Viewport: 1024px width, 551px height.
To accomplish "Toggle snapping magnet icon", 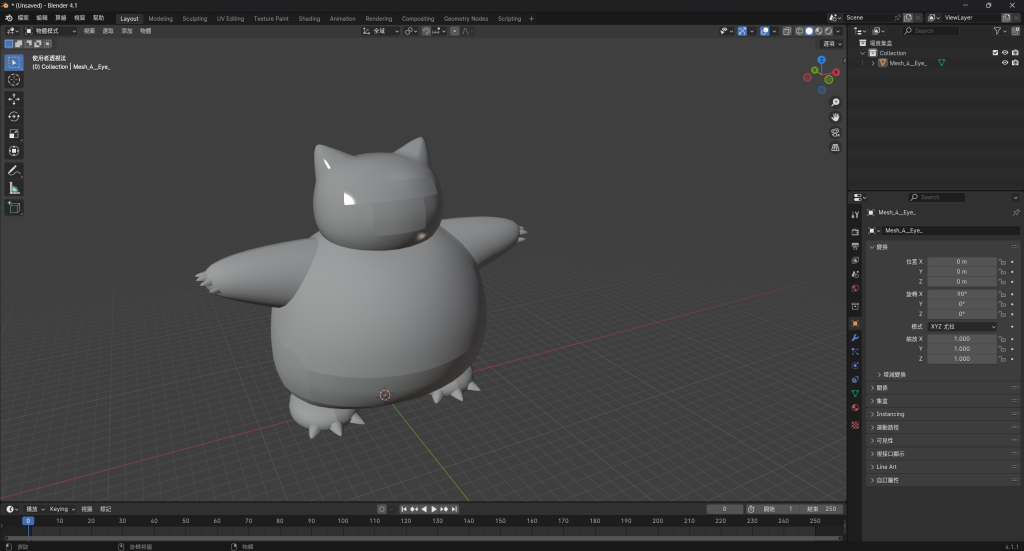I will point(426,31).
